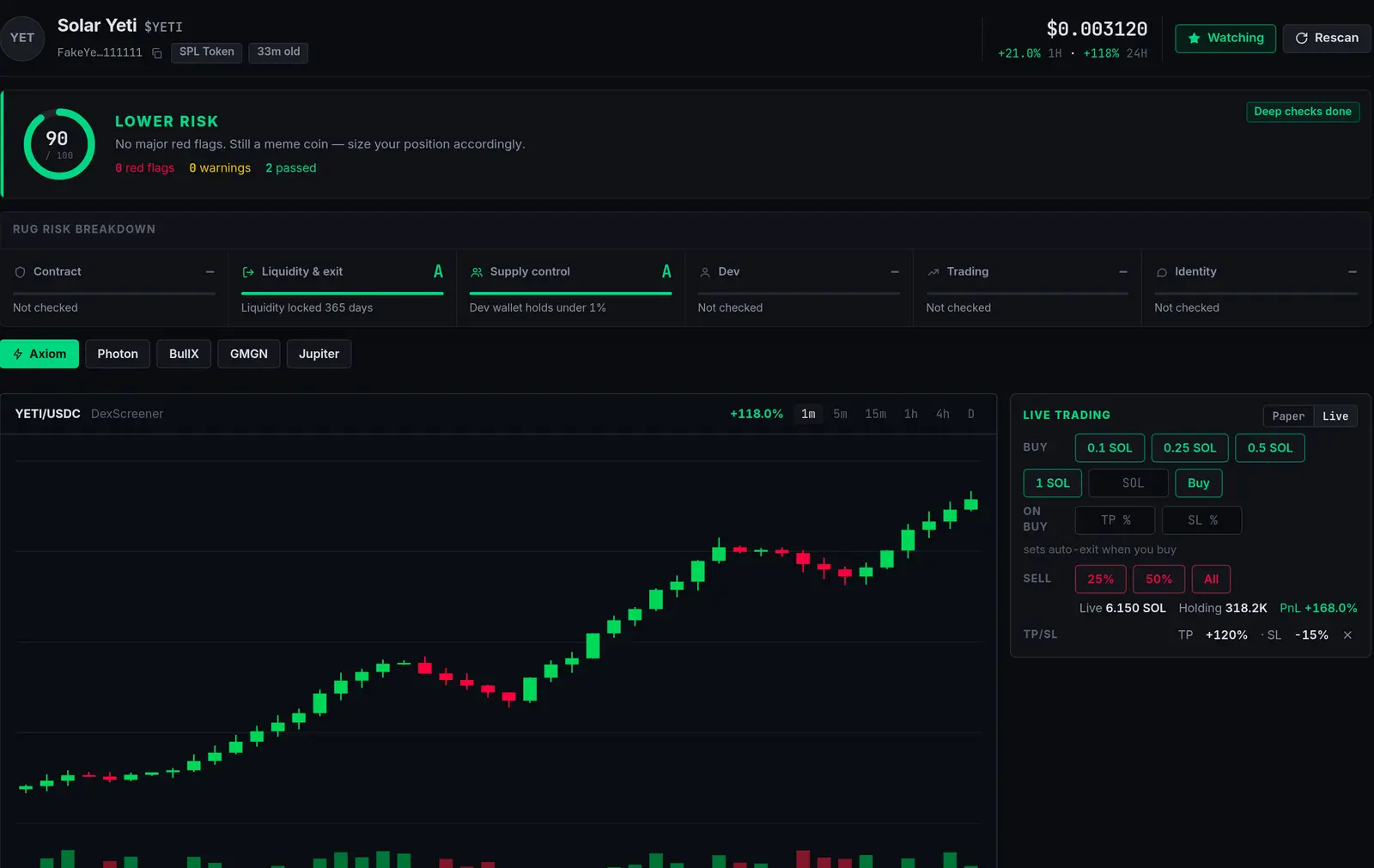Expand the Identity risk card

1255,288
